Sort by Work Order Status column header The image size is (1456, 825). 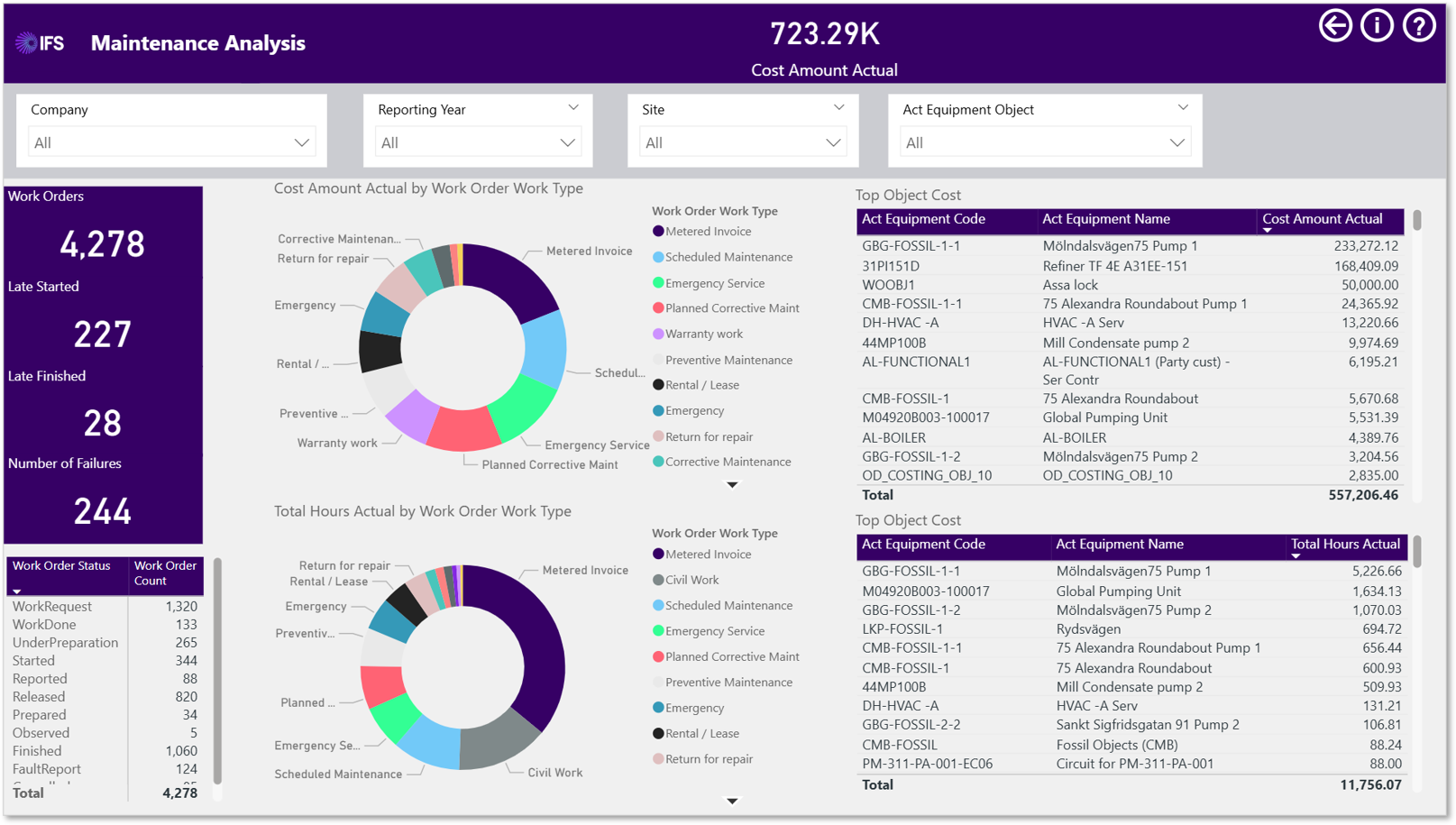pos(61,566)
